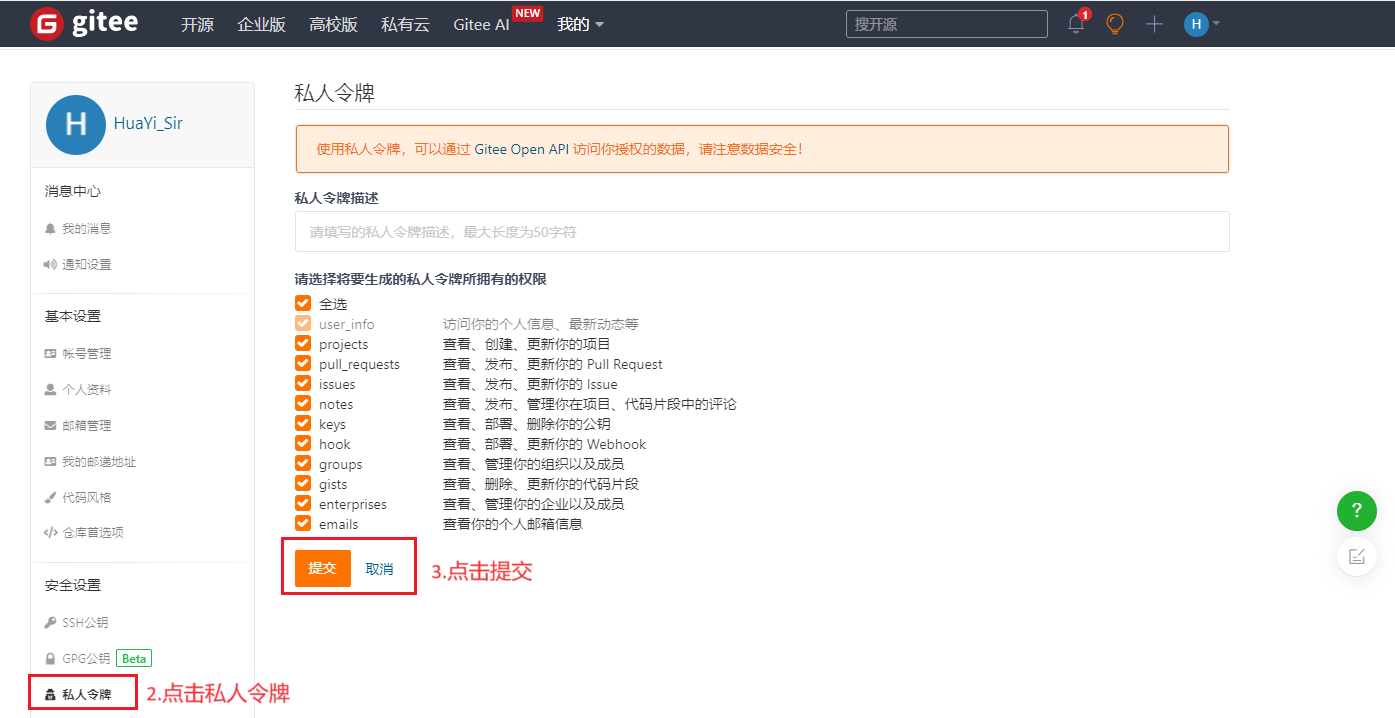1395x718 pixels.
Task: Click the 提交 submit button
Action: (323, 569)
